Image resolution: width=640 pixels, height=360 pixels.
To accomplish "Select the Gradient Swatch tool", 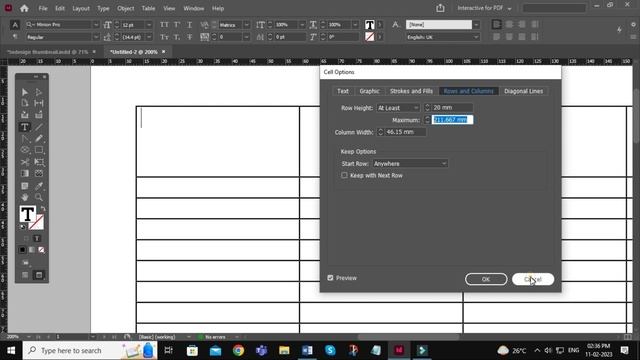I will coord(25,173).
